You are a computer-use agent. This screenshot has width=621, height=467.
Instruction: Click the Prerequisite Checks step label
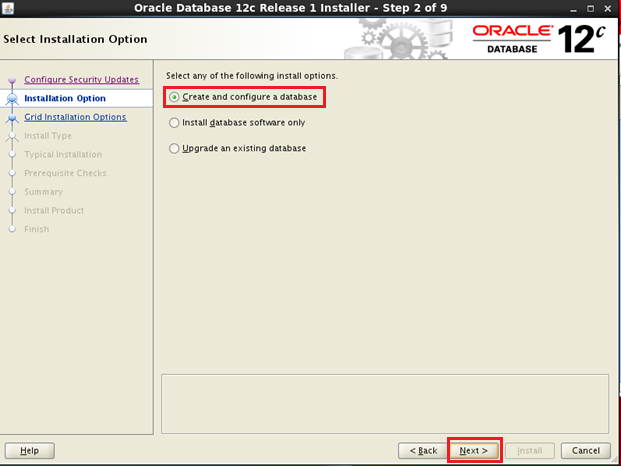pos(65,173)
